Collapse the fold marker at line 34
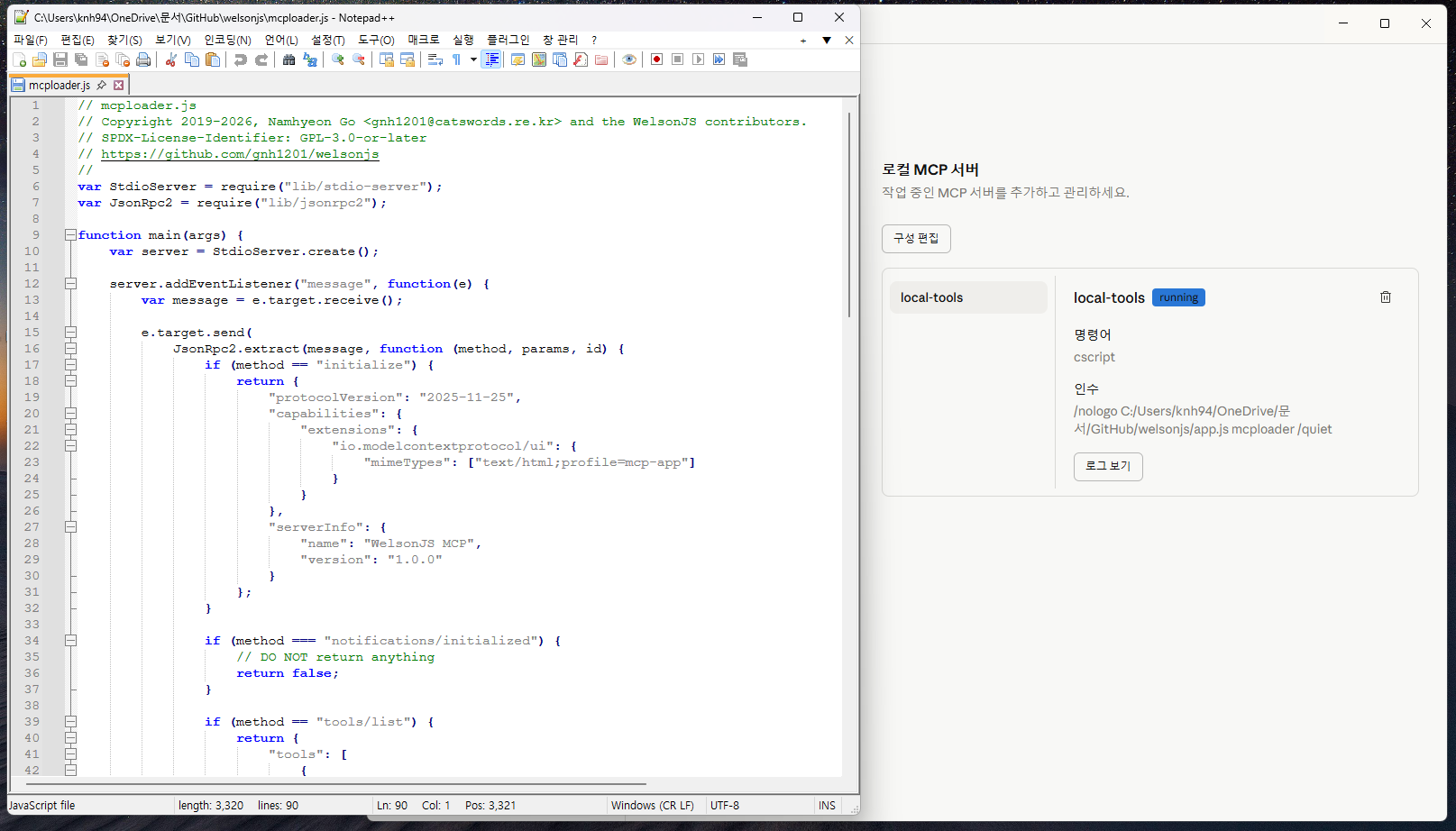The image size is (1456, 831). pyautogui.click(x=70, y=641)
